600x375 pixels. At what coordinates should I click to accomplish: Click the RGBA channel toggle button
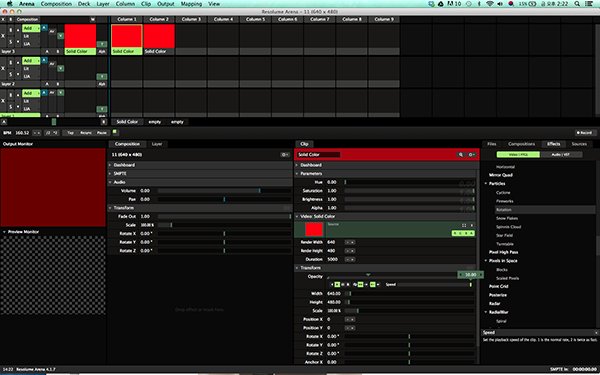tap(463, 233)
